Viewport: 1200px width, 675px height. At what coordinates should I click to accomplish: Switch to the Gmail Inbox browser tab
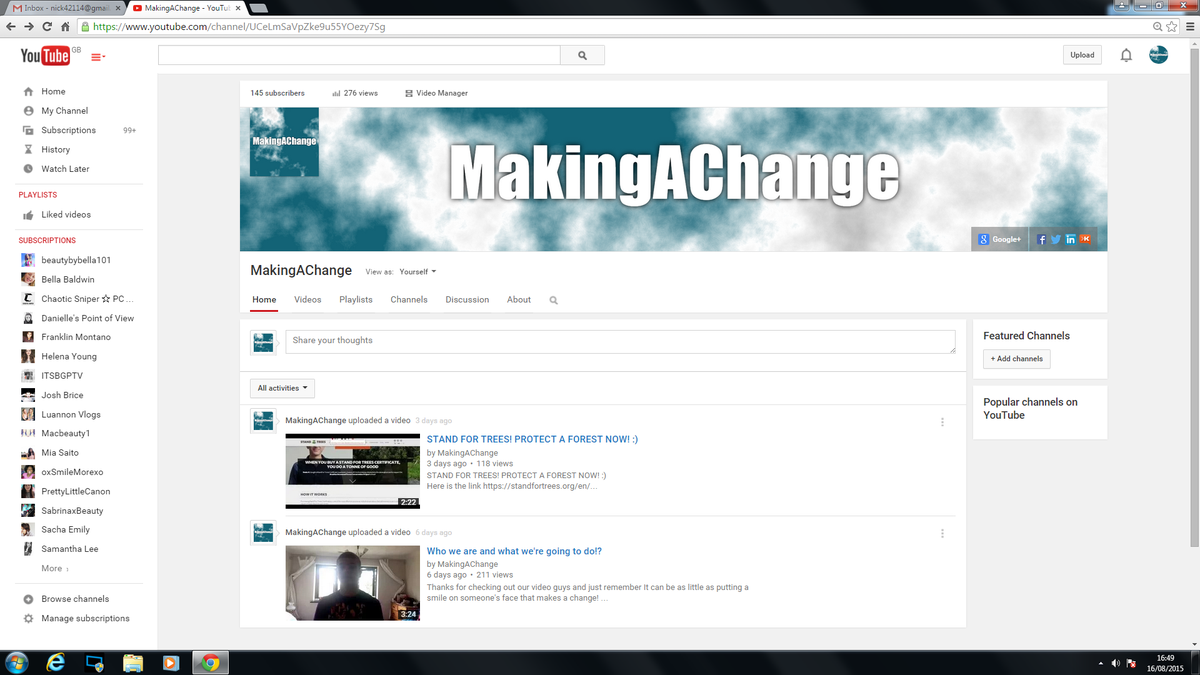click(66, 8)
